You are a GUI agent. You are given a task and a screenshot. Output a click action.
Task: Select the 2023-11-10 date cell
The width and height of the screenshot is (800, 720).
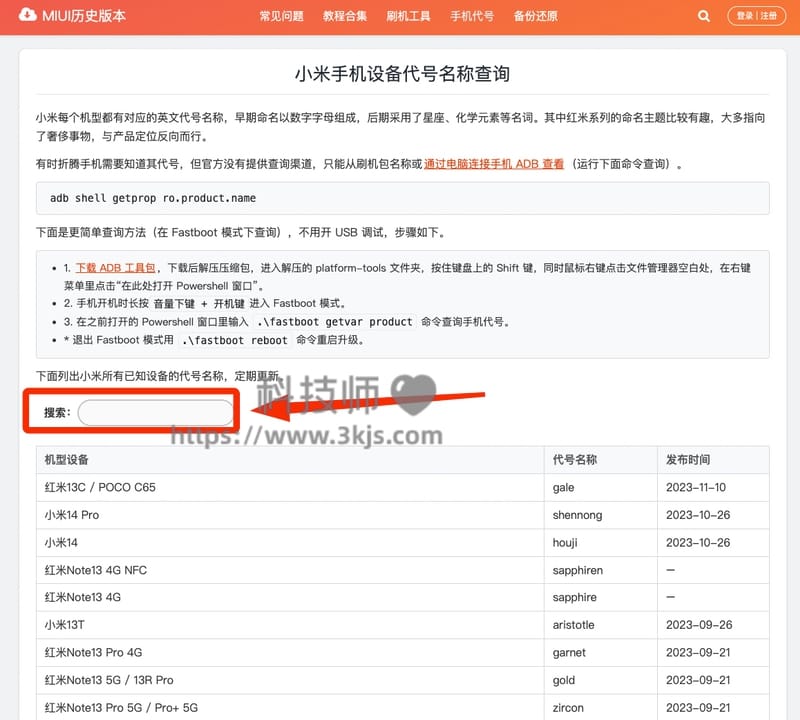click(x=713, y=487)
